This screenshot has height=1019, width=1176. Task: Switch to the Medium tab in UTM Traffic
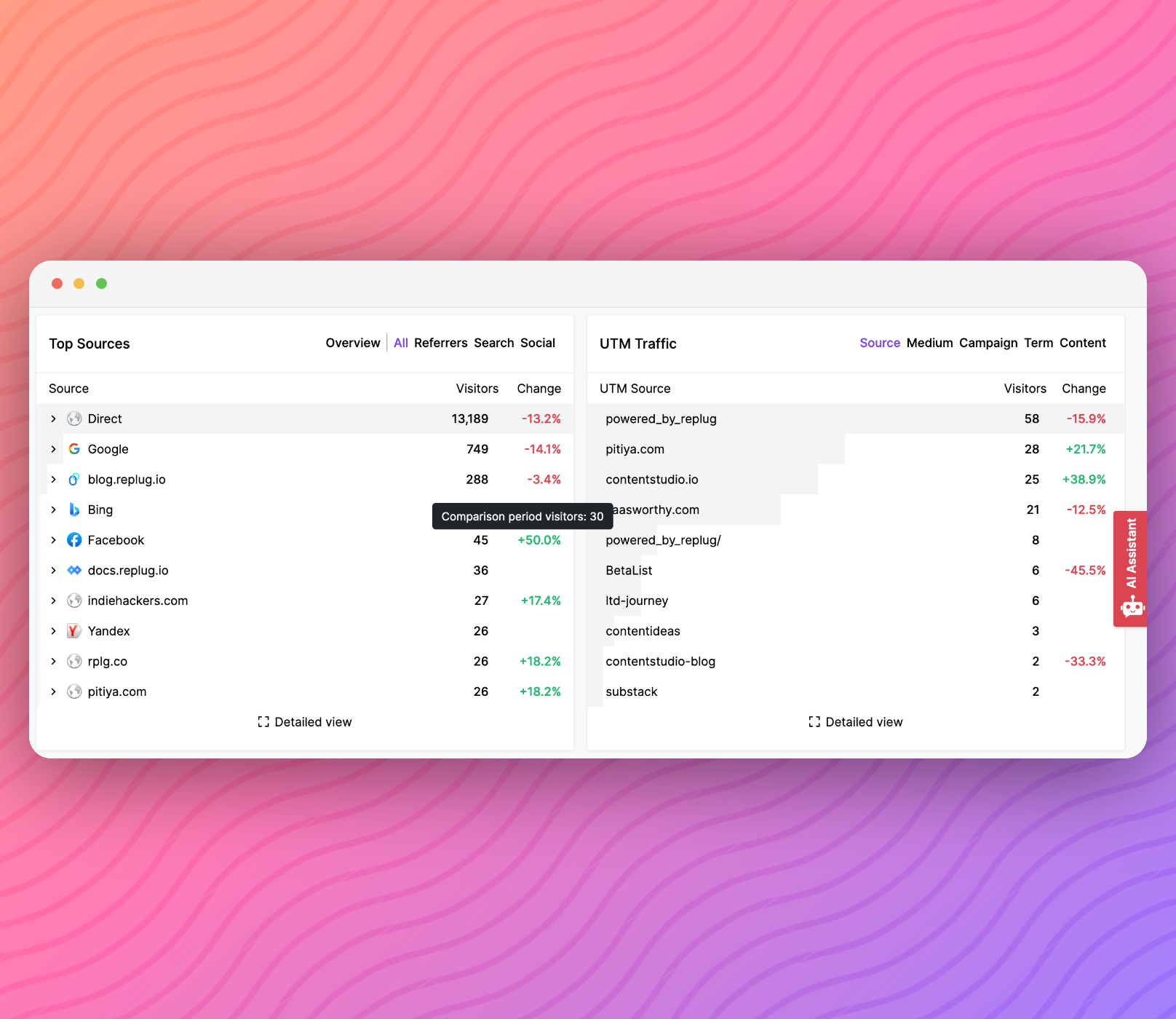(929, 343)
